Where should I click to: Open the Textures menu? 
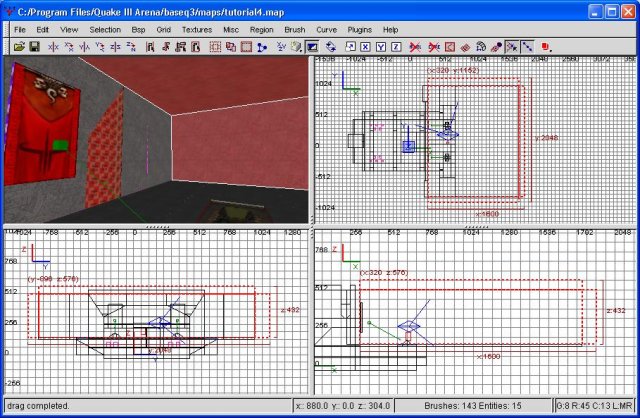197,30
